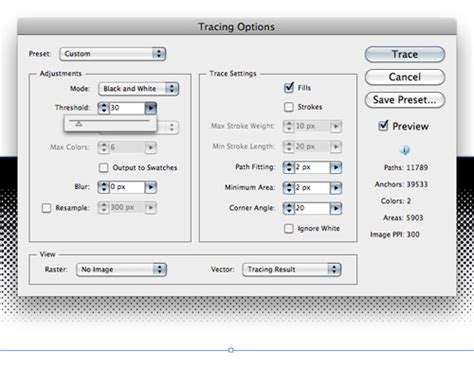Enable the Resample checkbox
The width and height of the screenshot is (474, 366).
click(x=46, y=208)
